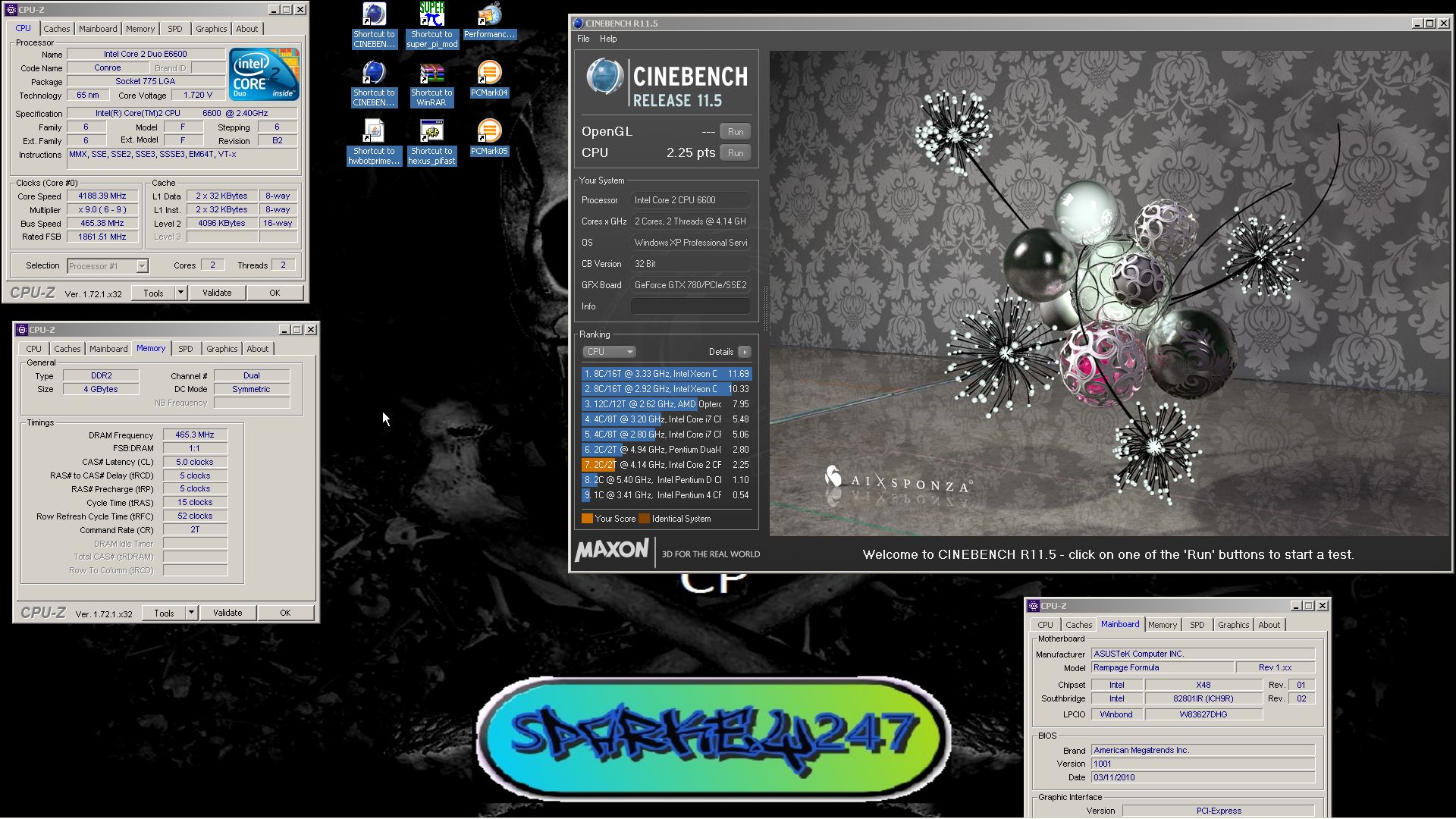1456x819 pixels.
Task: Click the Cinebench rendered scene image
Action: (x=1109, y=293)
